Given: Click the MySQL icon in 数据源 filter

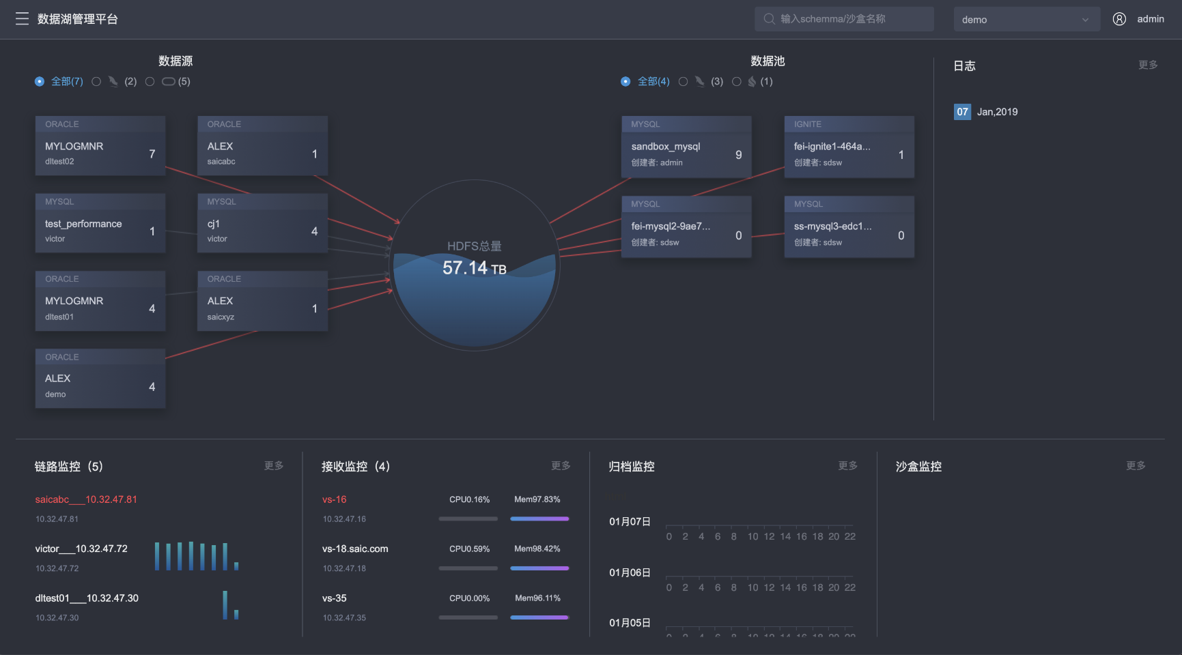Looking at the screenshot, I should (x=113, y=82).
